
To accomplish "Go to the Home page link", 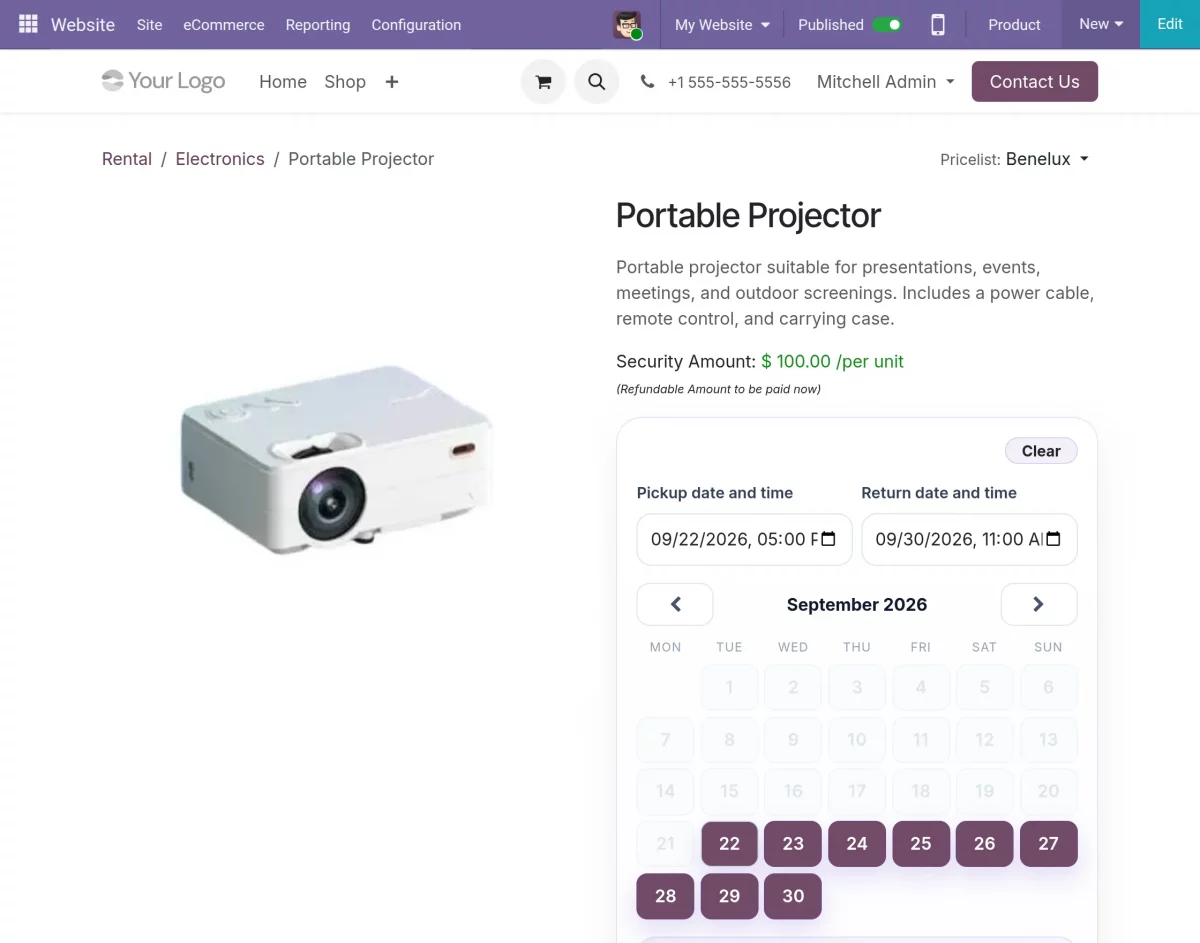I will click(283, 82).
